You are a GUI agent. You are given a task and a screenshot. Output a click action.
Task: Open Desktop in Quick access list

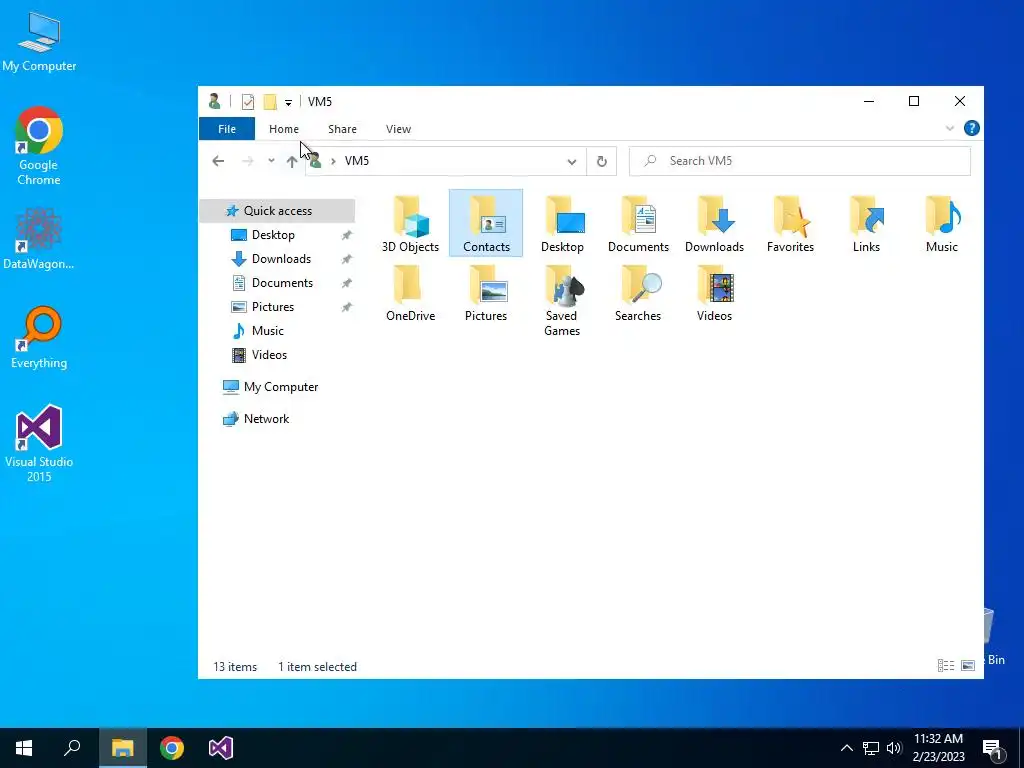tap(273, 235)
